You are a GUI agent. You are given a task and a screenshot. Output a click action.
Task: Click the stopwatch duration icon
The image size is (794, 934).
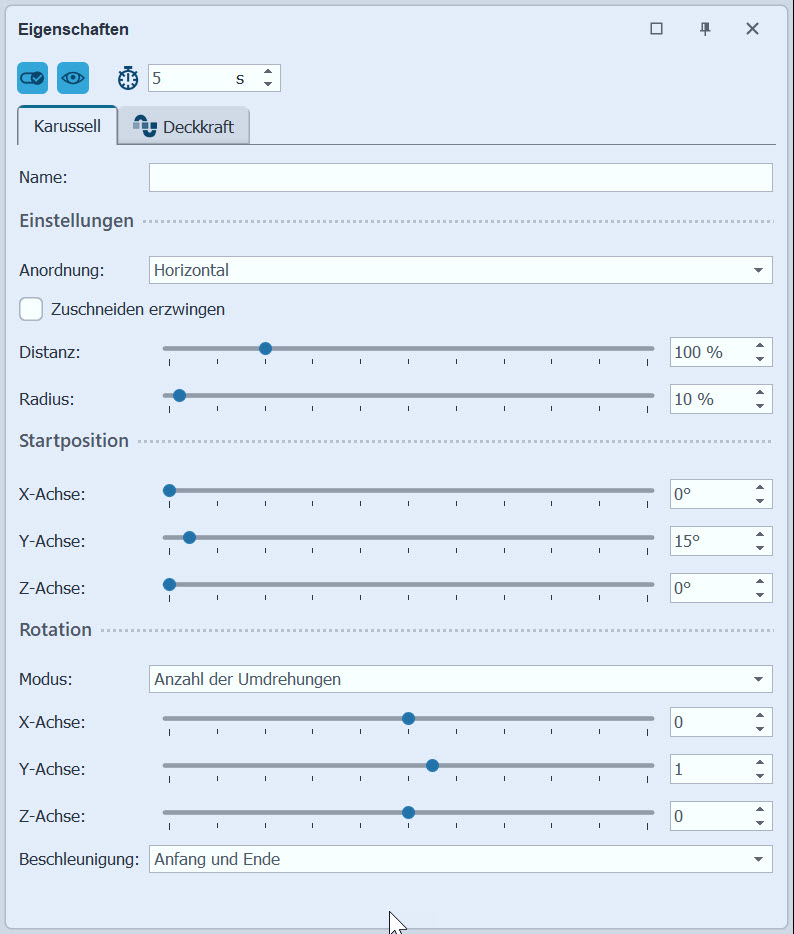point(129,78)
